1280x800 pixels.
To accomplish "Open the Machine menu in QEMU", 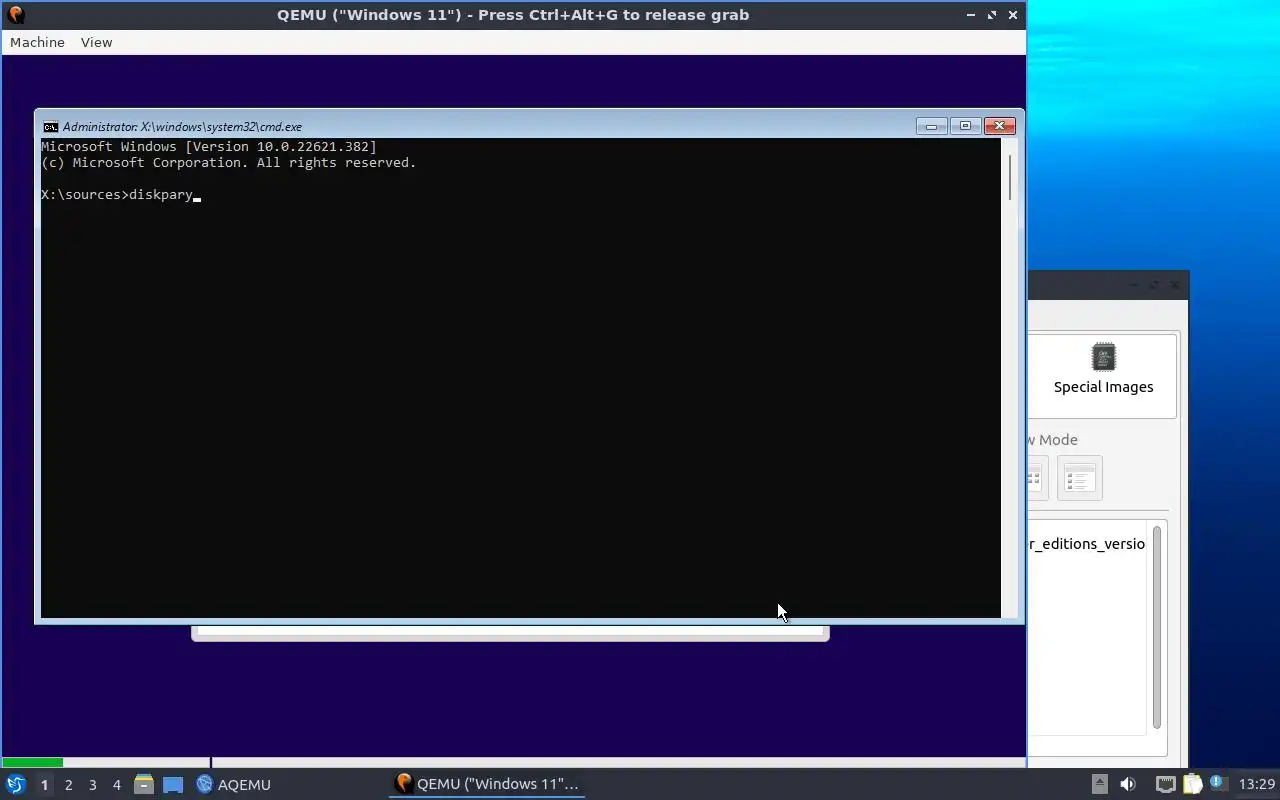I will pyautogui.click(x=37, y=42).
